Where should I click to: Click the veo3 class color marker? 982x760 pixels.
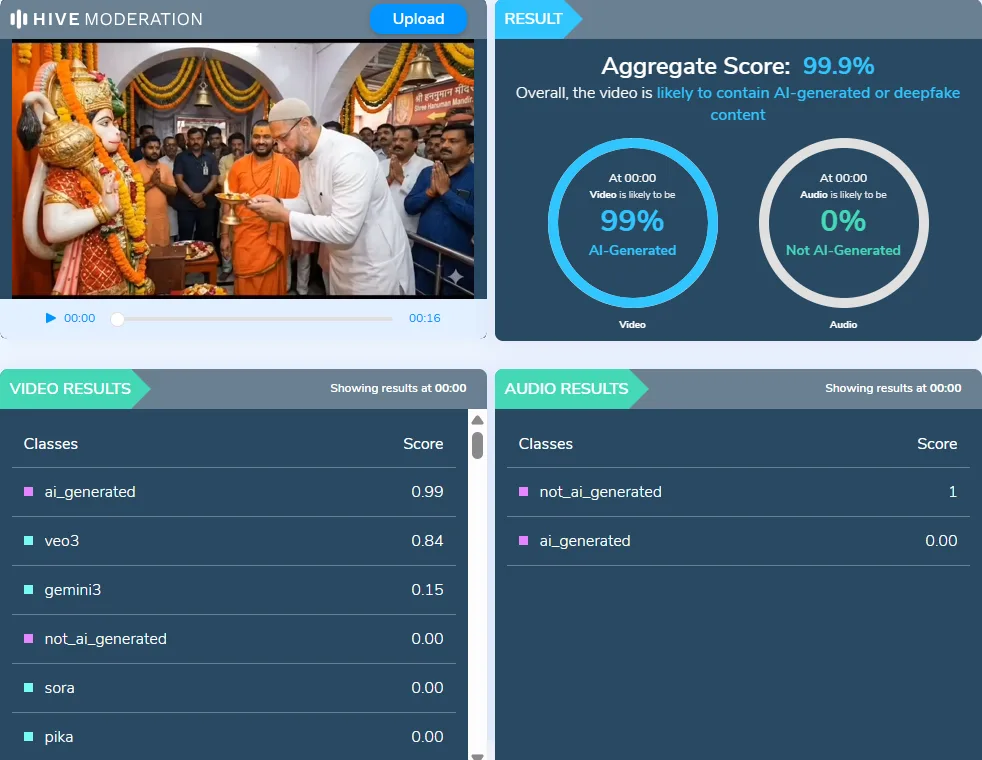(x=29, y=541)
